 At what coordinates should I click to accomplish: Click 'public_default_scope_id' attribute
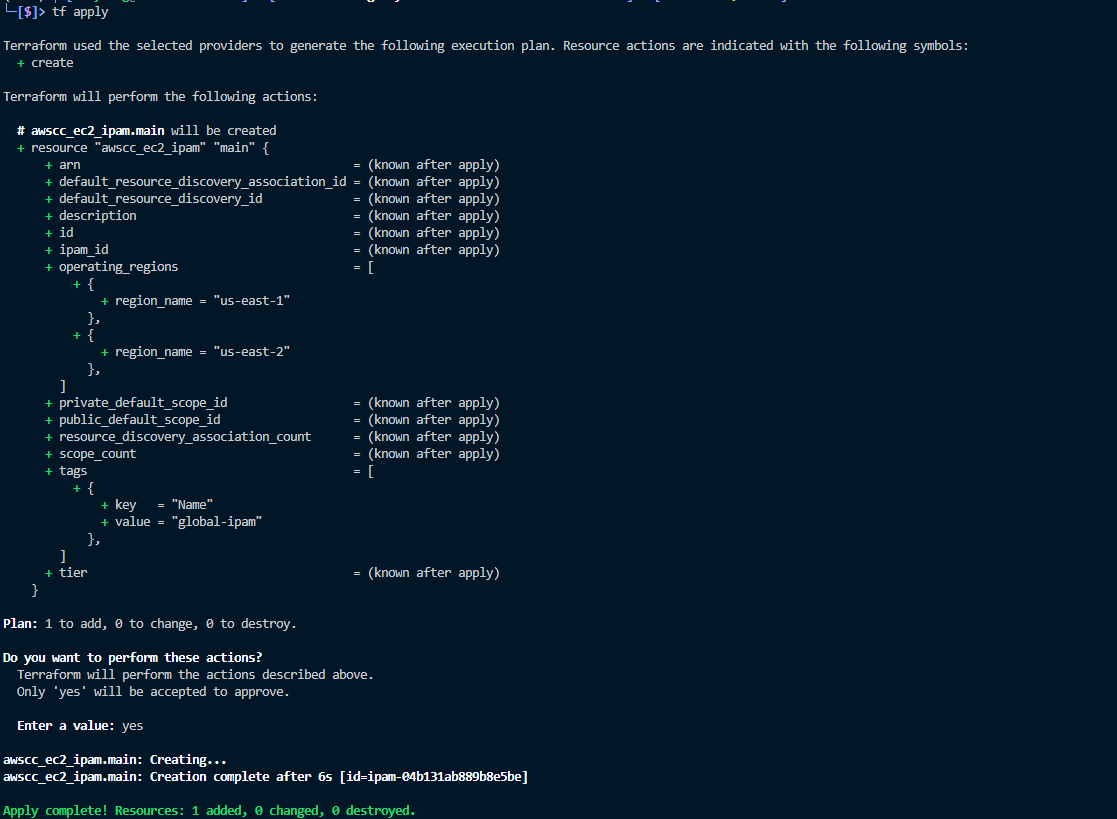140,420
